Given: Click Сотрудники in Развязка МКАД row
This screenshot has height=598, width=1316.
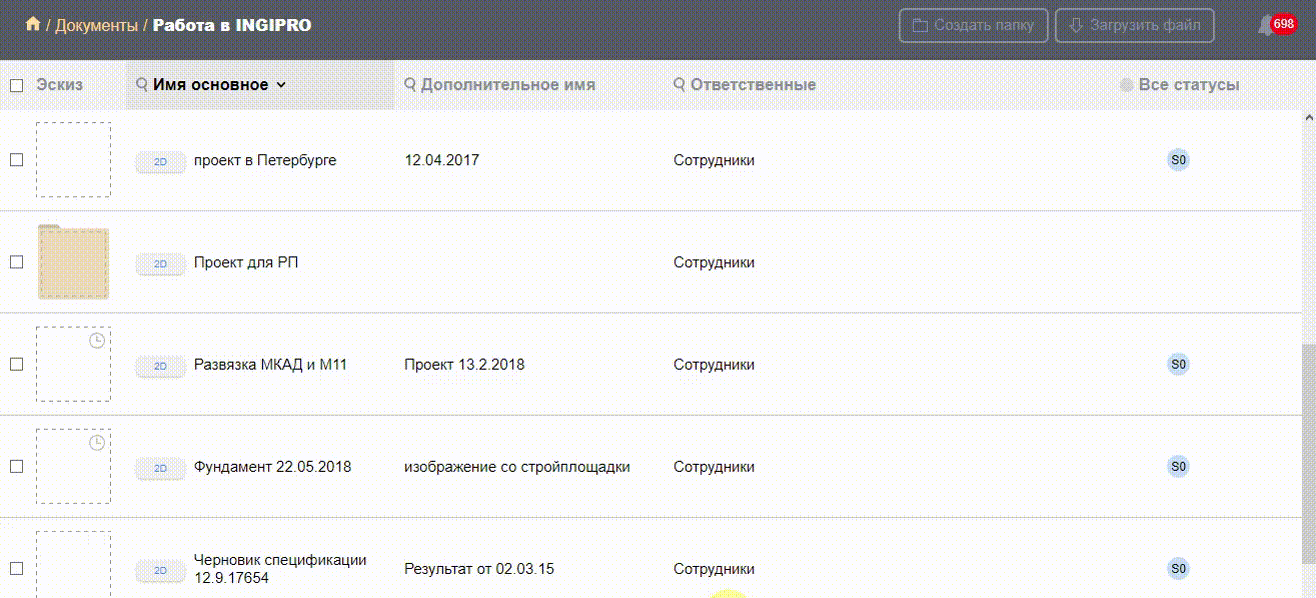Looking at the screenshot, I should click(714, 364).
